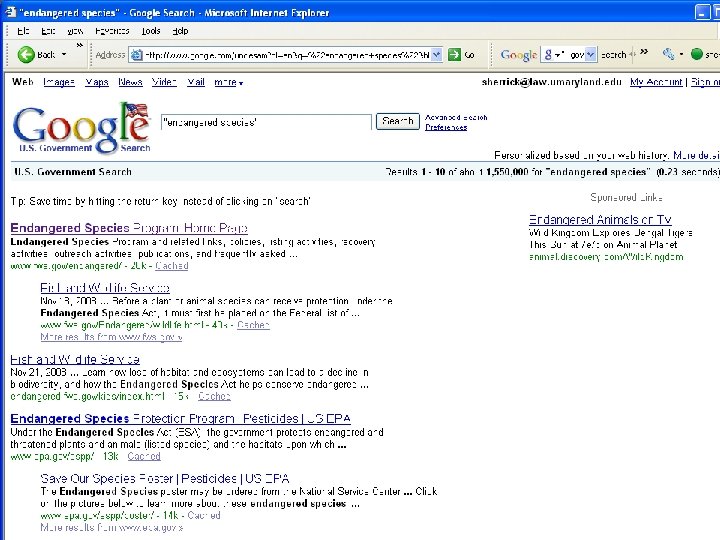This screenshot has height=540, width=720.
Task: Open the View menu
Action: coord(75,31)
